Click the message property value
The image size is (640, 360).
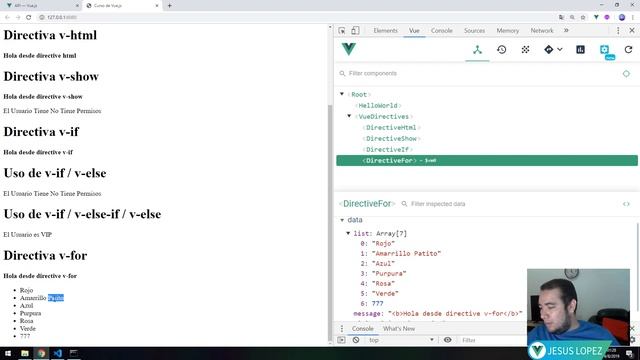[x=455, y=313]
